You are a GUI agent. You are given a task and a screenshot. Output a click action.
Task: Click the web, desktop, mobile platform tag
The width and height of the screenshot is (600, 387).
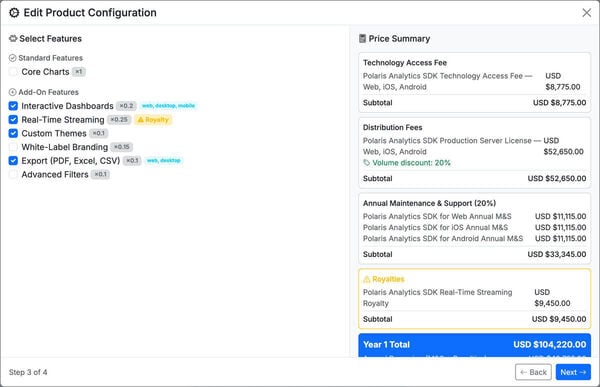[168, 106]
